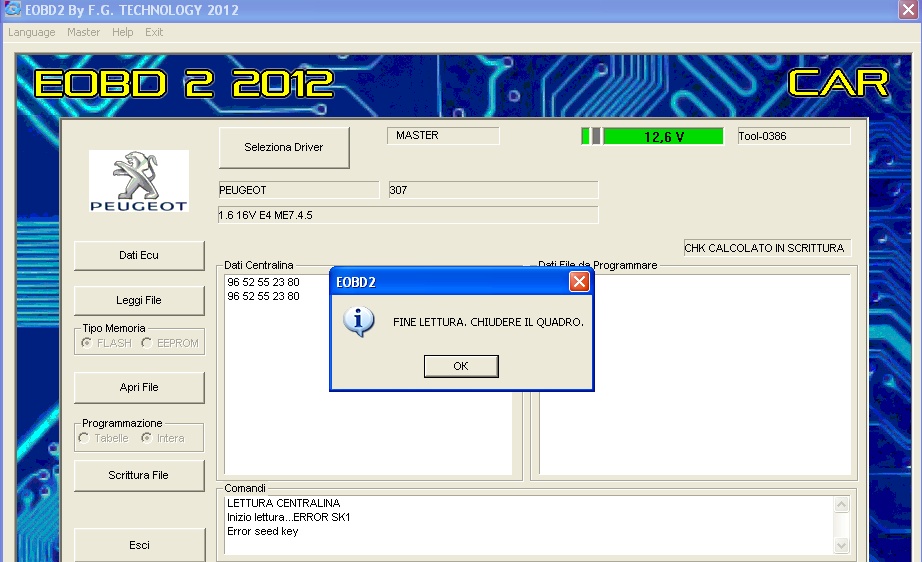
Task: Click the Leggi File button
Action: (x=139, y=300)
